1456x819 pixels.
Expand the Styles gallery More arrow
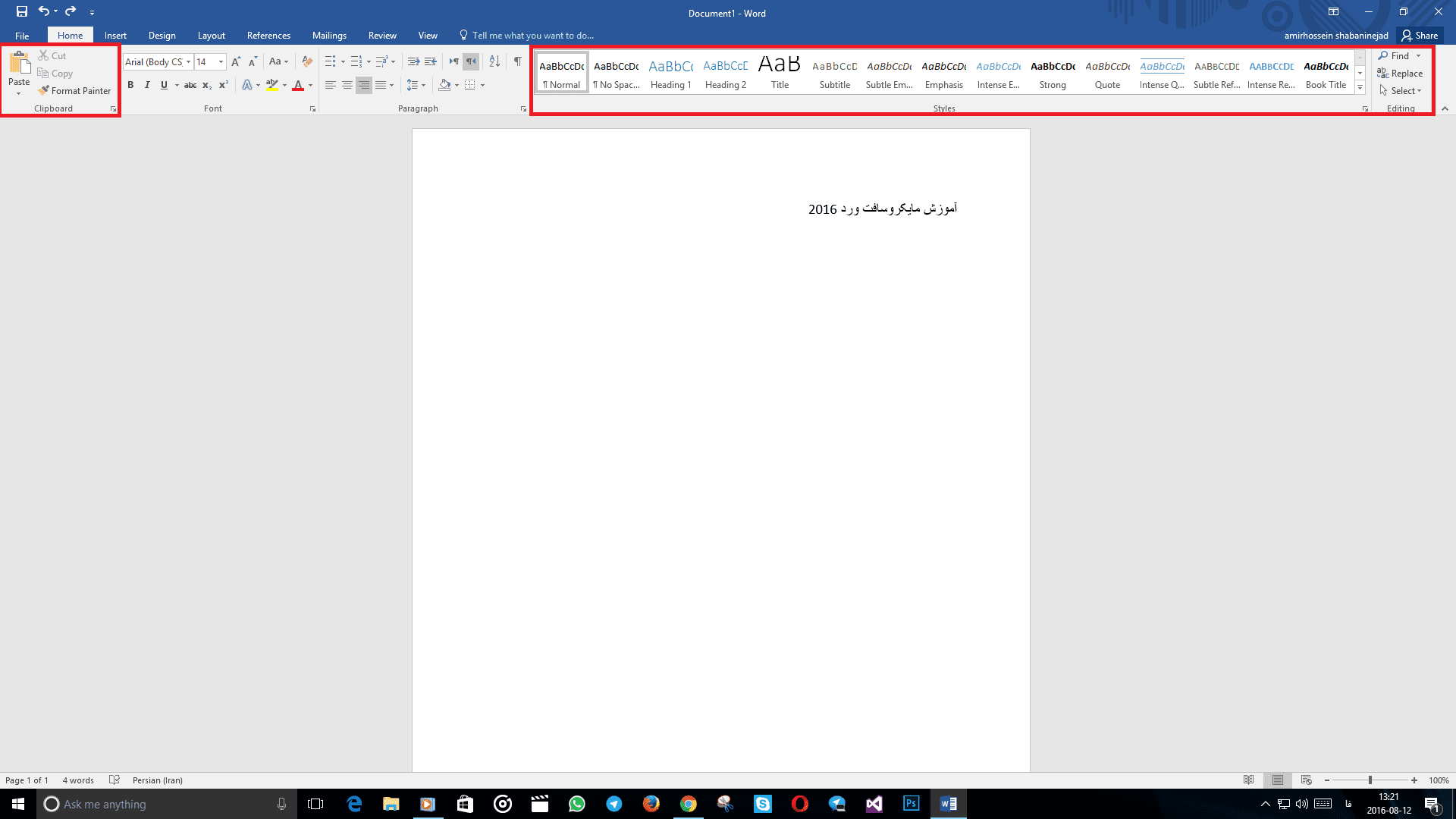(x=1360, y=88)
